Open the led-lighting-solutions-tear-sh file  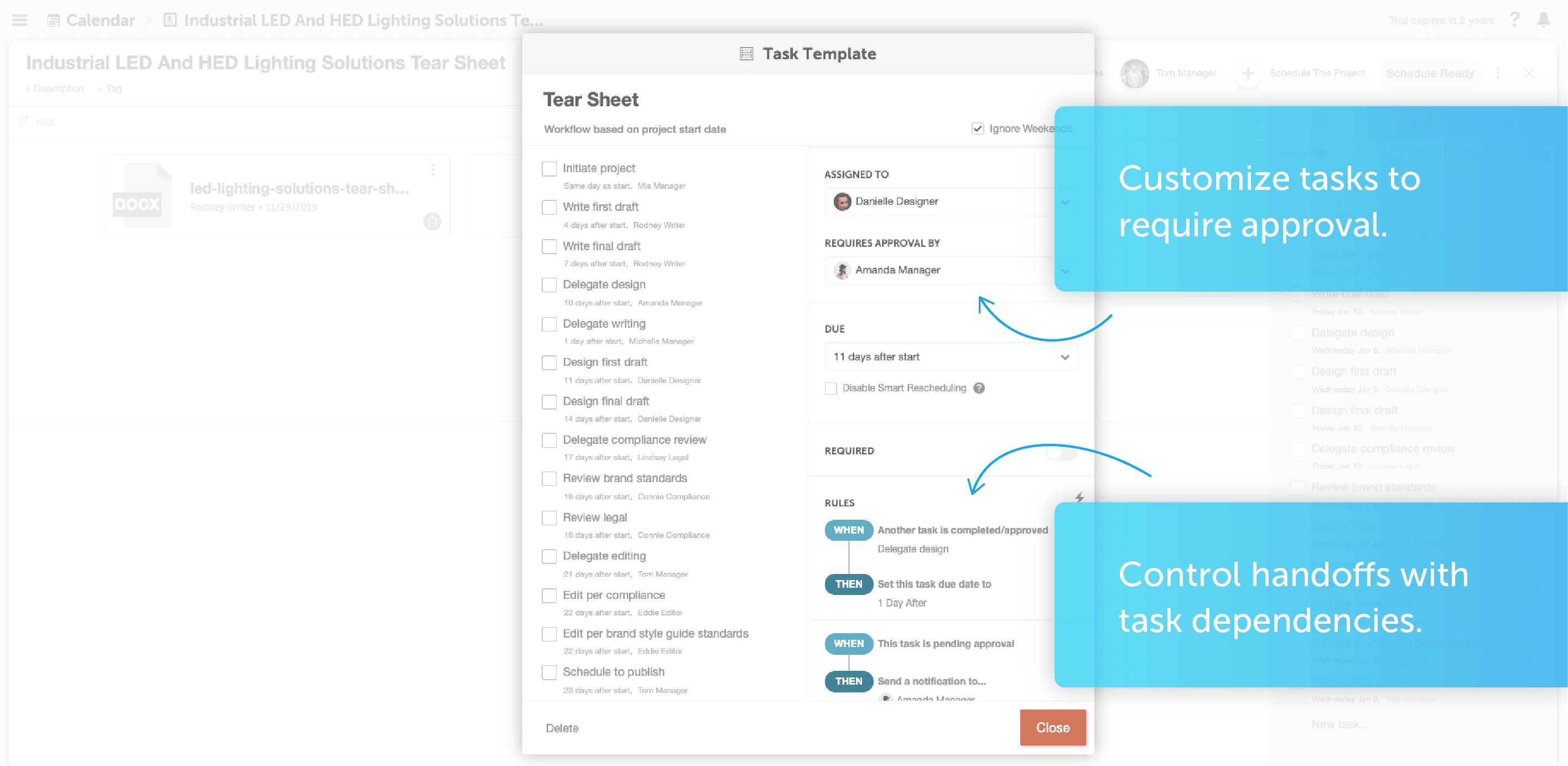(x=299, y=189)
